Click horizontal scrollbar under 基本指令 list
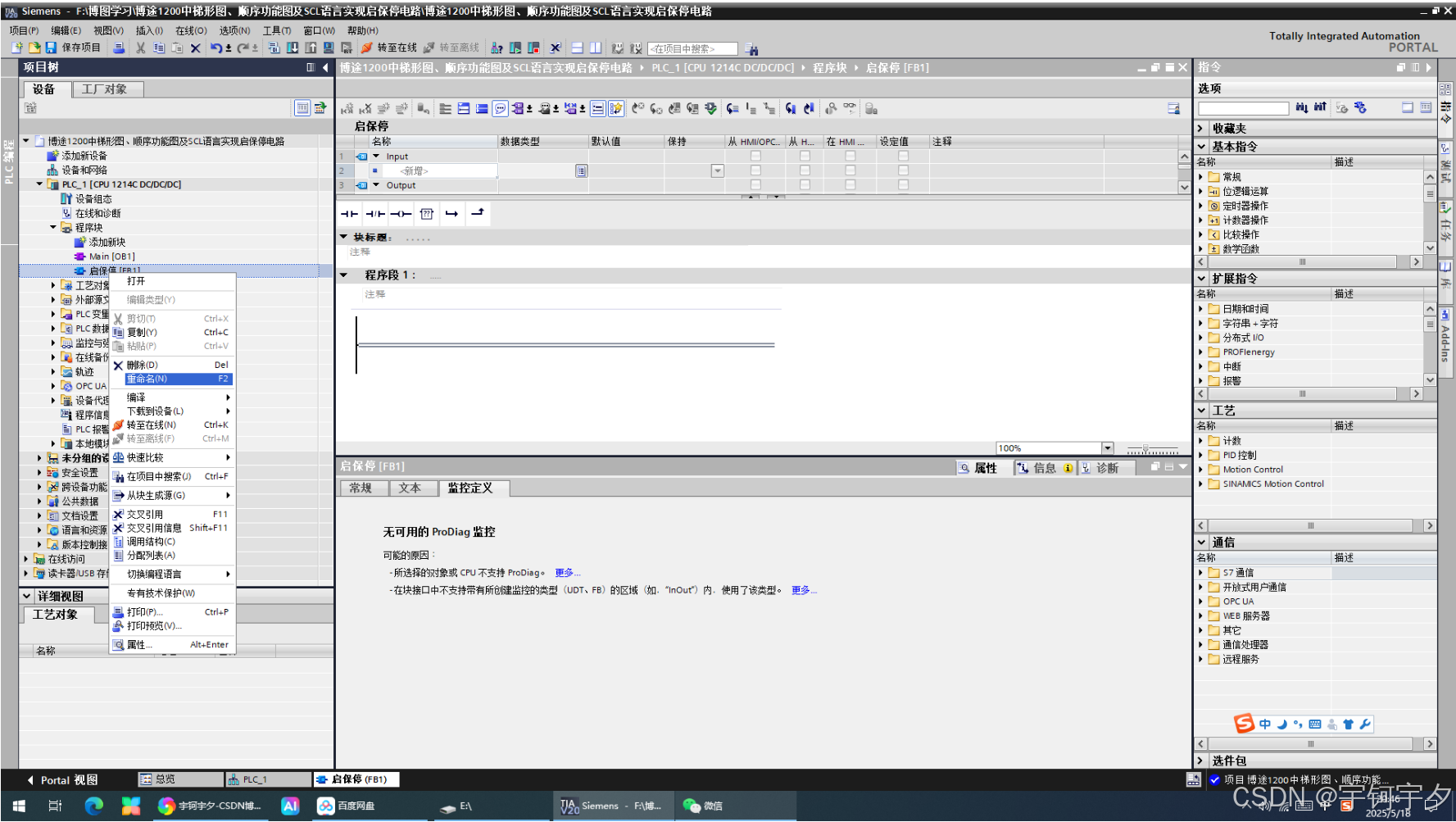Viewport: 1456px width, 822px height. [x=1309, y=262]
